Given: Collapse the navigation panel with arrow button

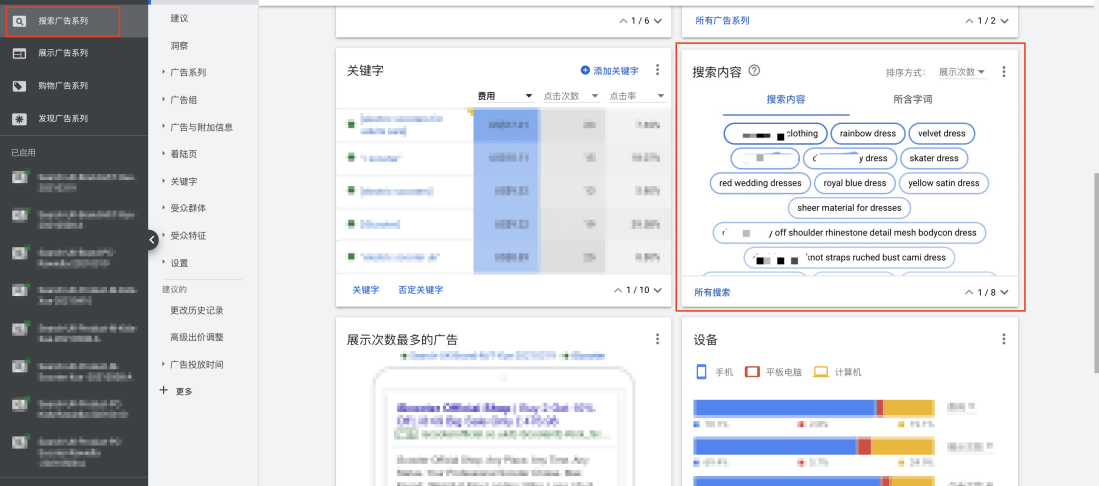Looking at the screenshot, I should tap(153, 239).
